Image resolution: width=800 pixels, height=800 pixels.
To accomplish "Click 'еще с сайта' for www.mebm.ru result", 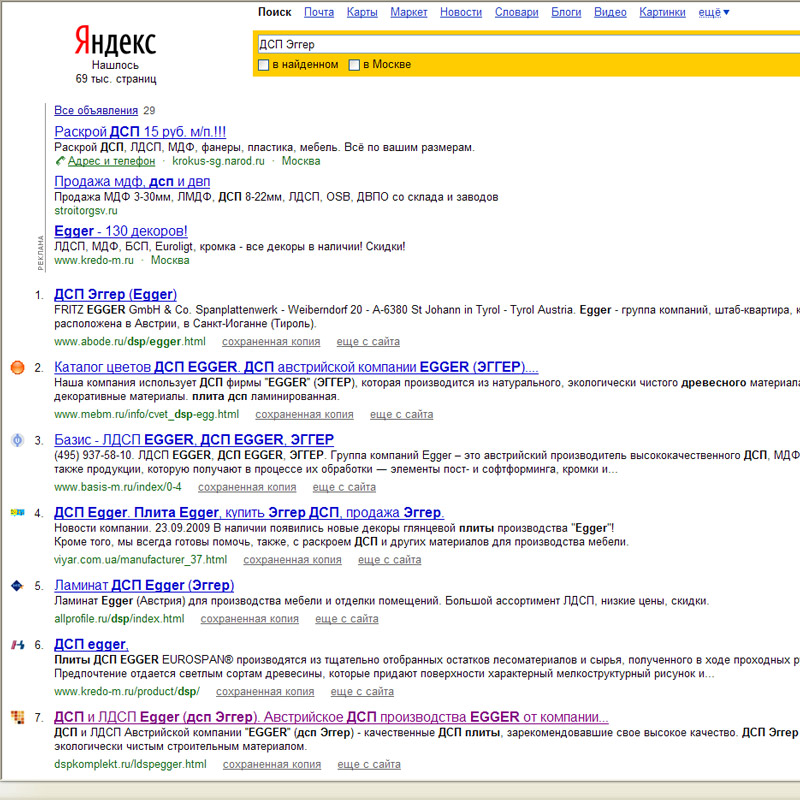I will click(402, 415).
